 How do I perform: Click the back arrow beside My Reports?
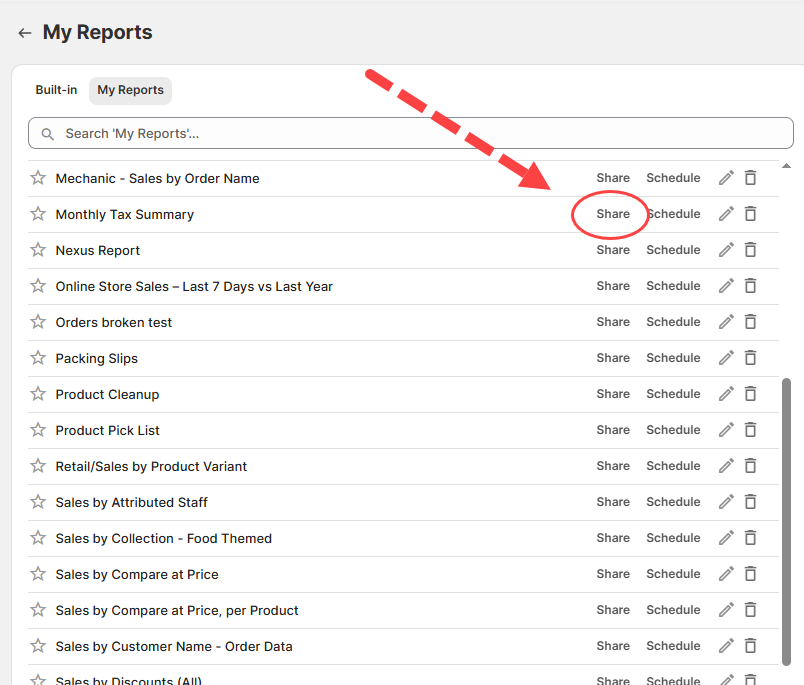(25, 33)
